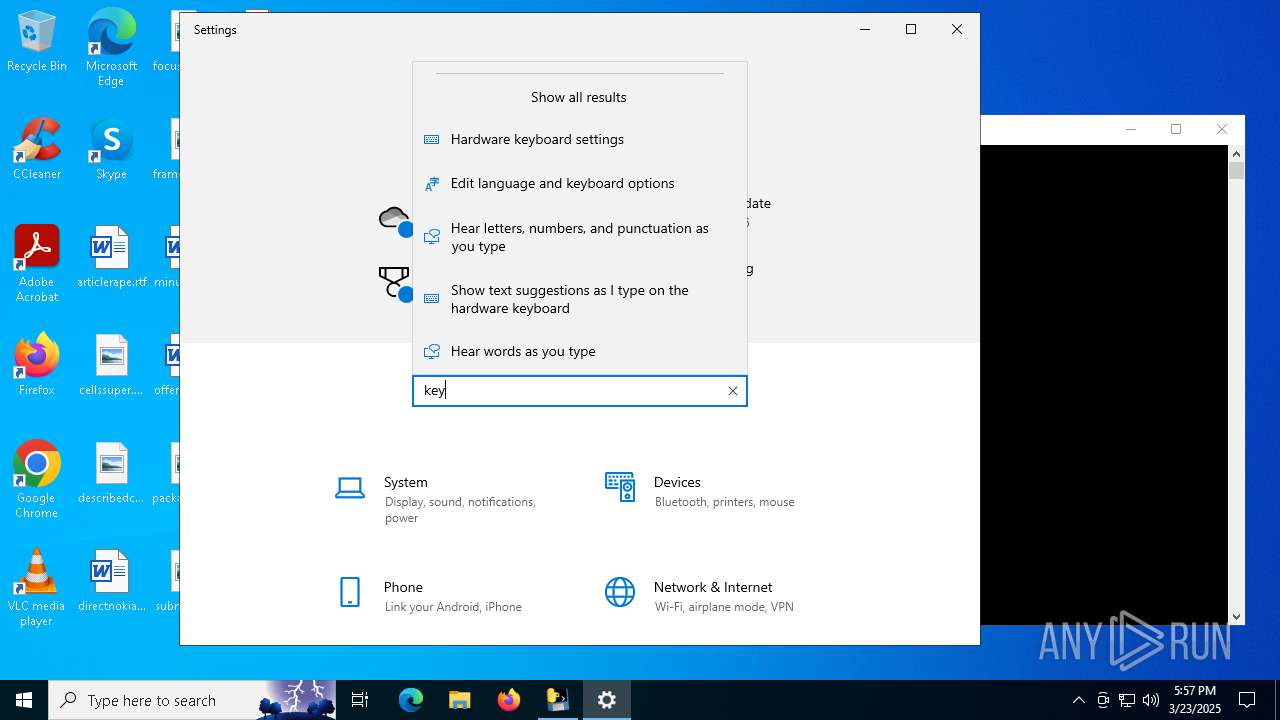Open Adobe Acrobat desktop shortcut
The width and height of the screenshot is (1280, 720).
pos(37,264)
